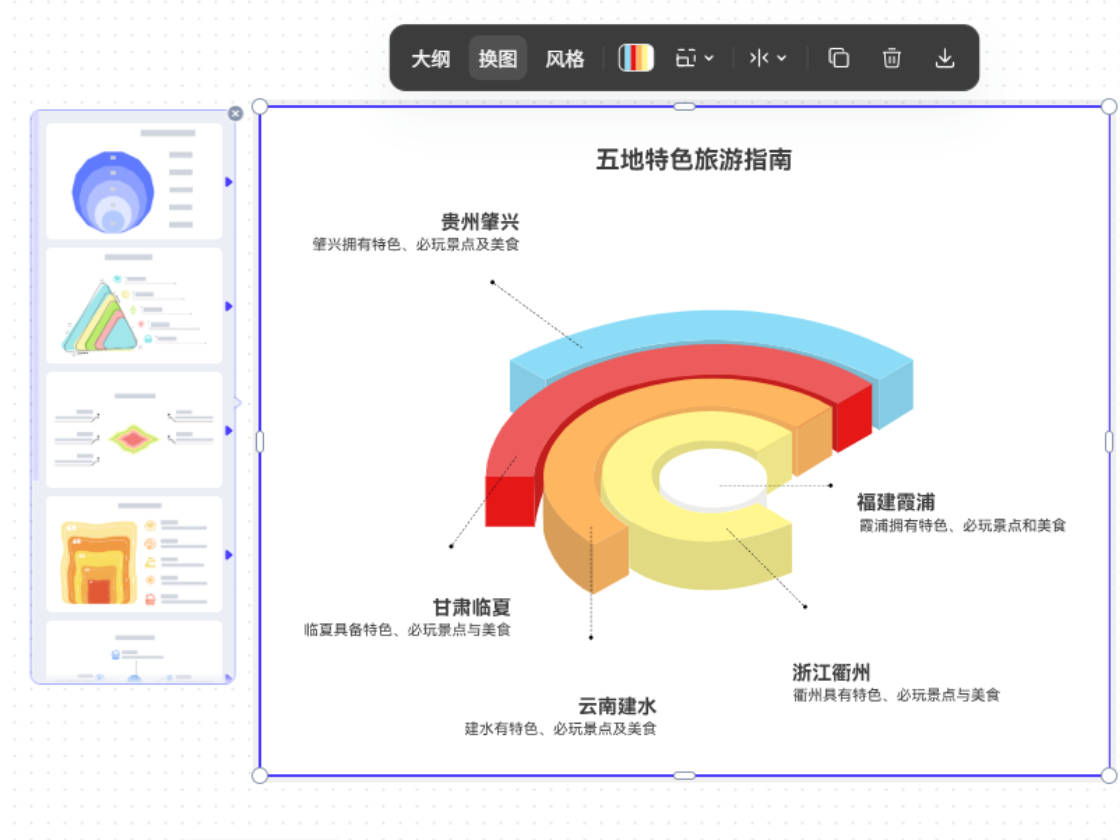Click the delete diagram trash icon
The width and height of the screenshot is (1120, 840).
tap(893, 58)
